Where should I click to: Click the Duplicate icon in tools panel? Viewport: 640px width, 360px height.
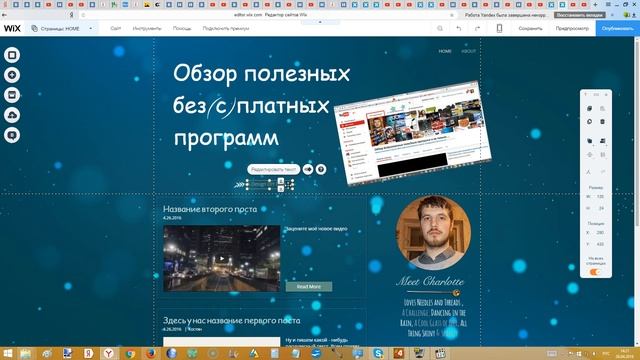point(589,122)
